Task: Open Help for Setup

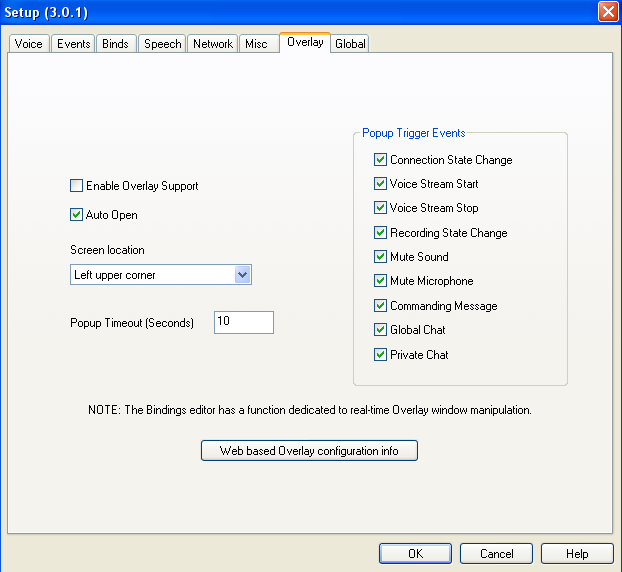Action: point(577,553)
